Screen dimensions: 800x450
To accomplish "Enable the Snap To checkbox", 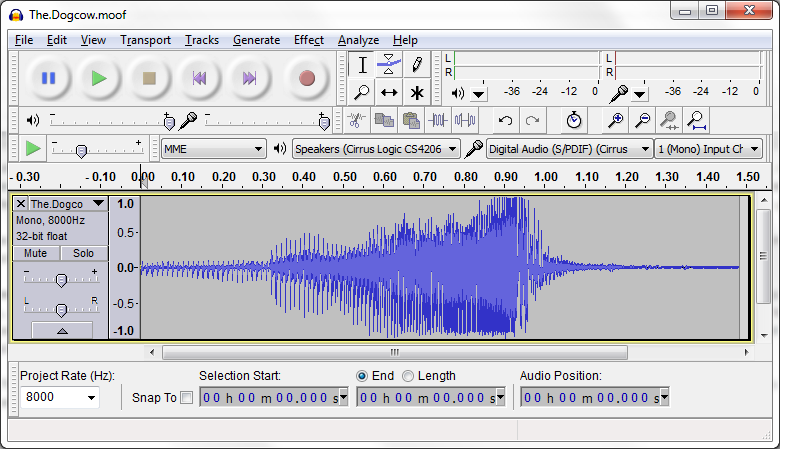I will click(x=187, y=397).
